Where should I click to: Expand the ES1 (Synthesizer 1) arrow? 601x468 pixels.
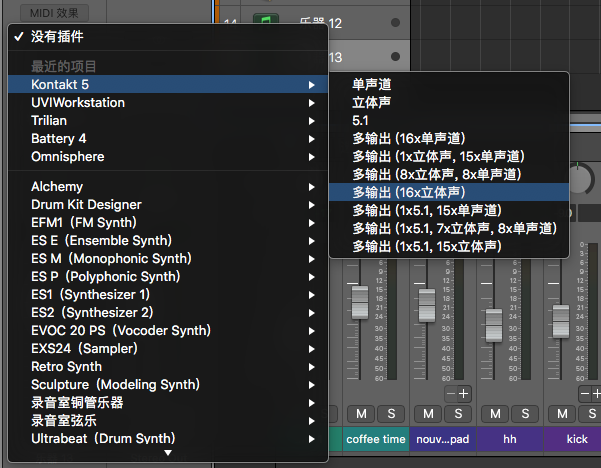coord(312,295)
